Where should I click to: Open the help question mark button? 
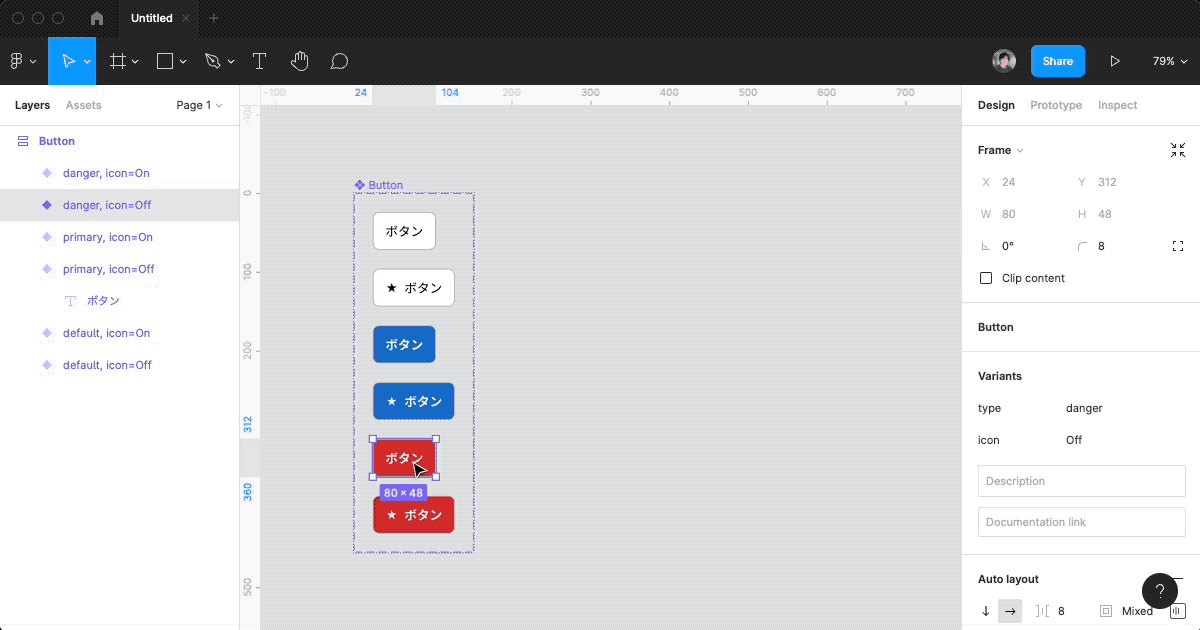[1159, 591]
